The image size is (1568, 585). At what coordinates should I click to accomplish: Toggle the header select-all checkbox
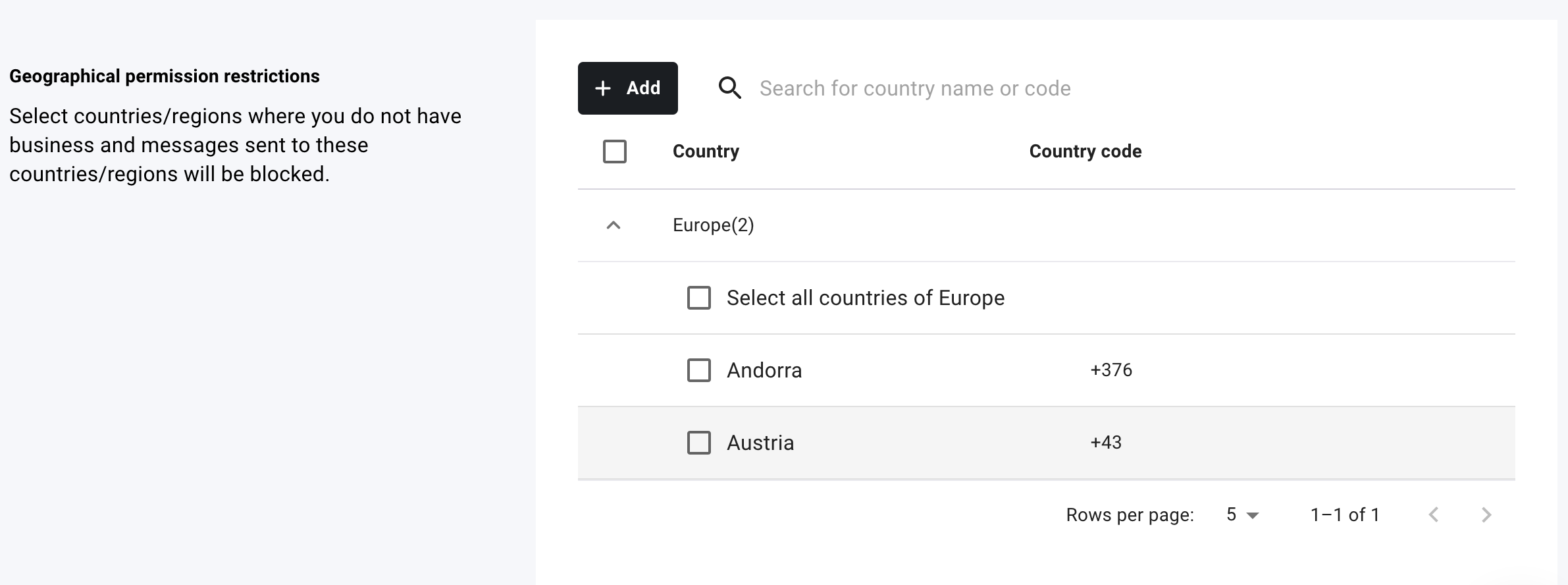pyautogui.click(x=614, y=152)
